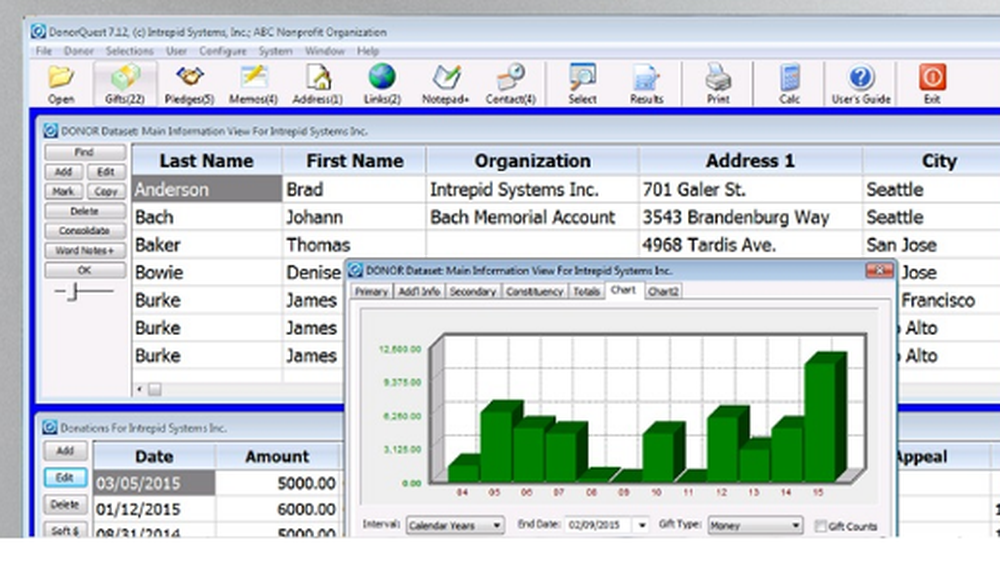Click Delete in Donations panel

click(65, 504)
